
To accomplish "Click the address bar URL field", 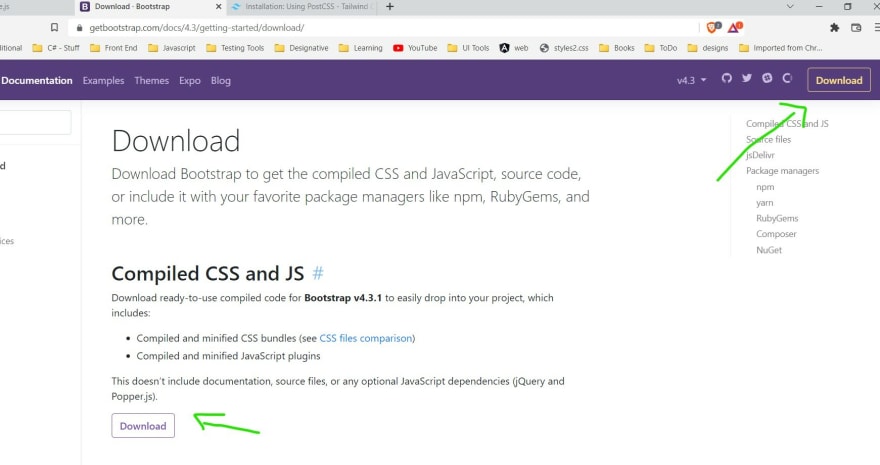I will pyautogui.click(x=384, y=27).
